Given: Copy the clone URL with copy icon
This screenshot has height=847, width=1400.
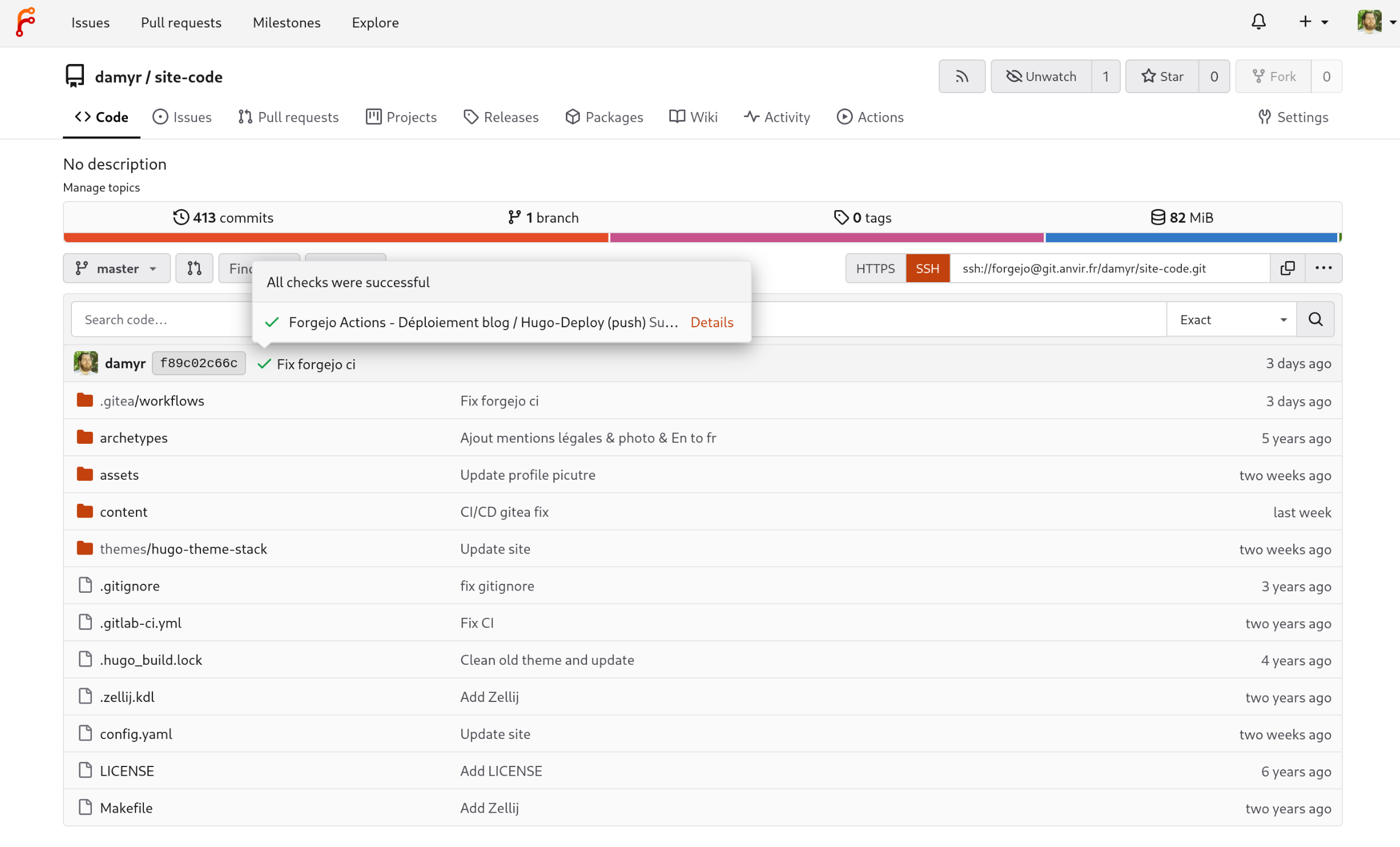Looking at the screenshot, I should click(1288, 268).
